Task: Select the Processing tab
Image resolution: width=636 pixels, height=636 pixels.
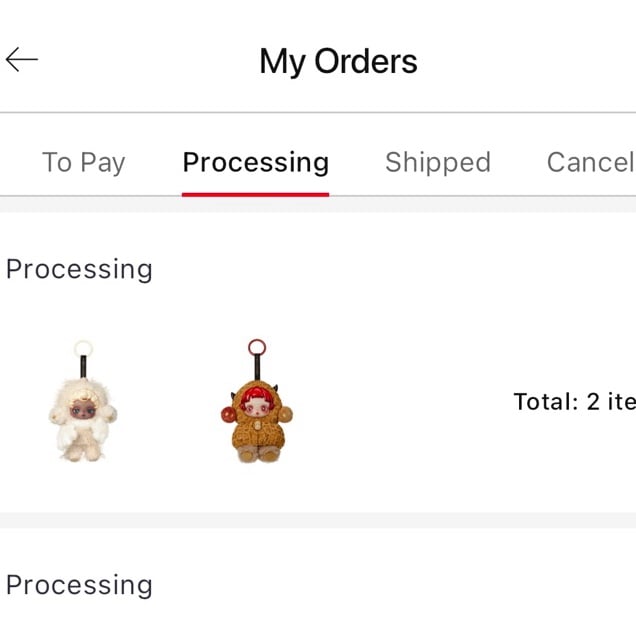Action: 255,162
